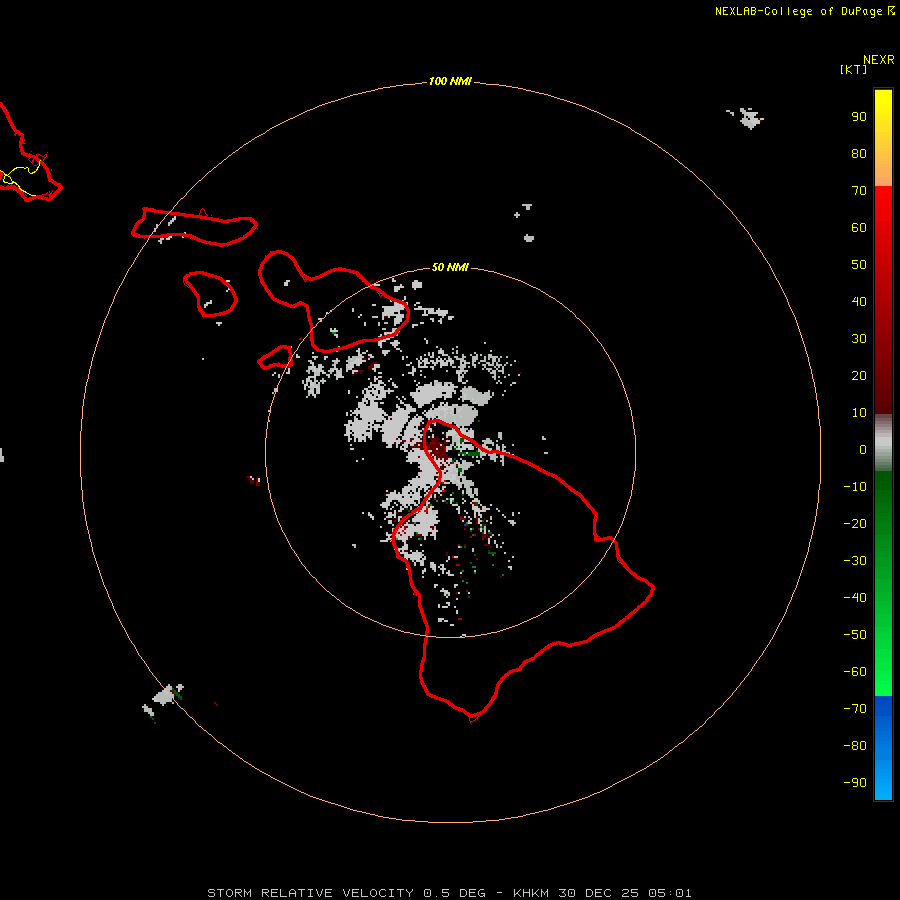Click the -60 value on the velocity scale
Viewport: 900px width, 900px height.
pos(855,672)
